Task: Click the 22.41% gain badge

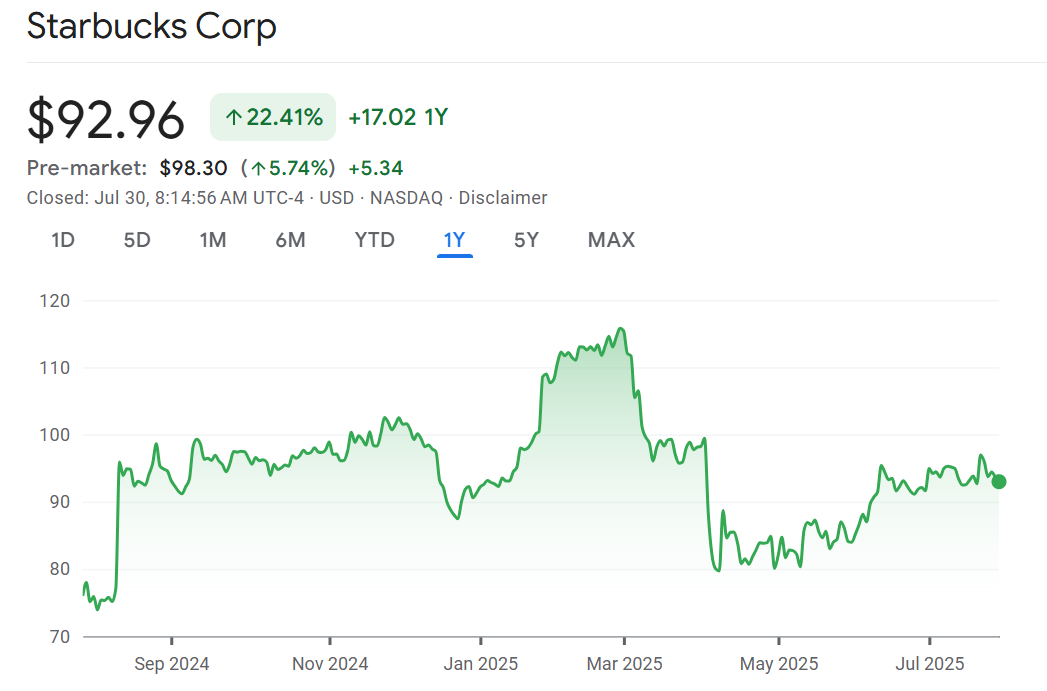Action: pos(273,118)
